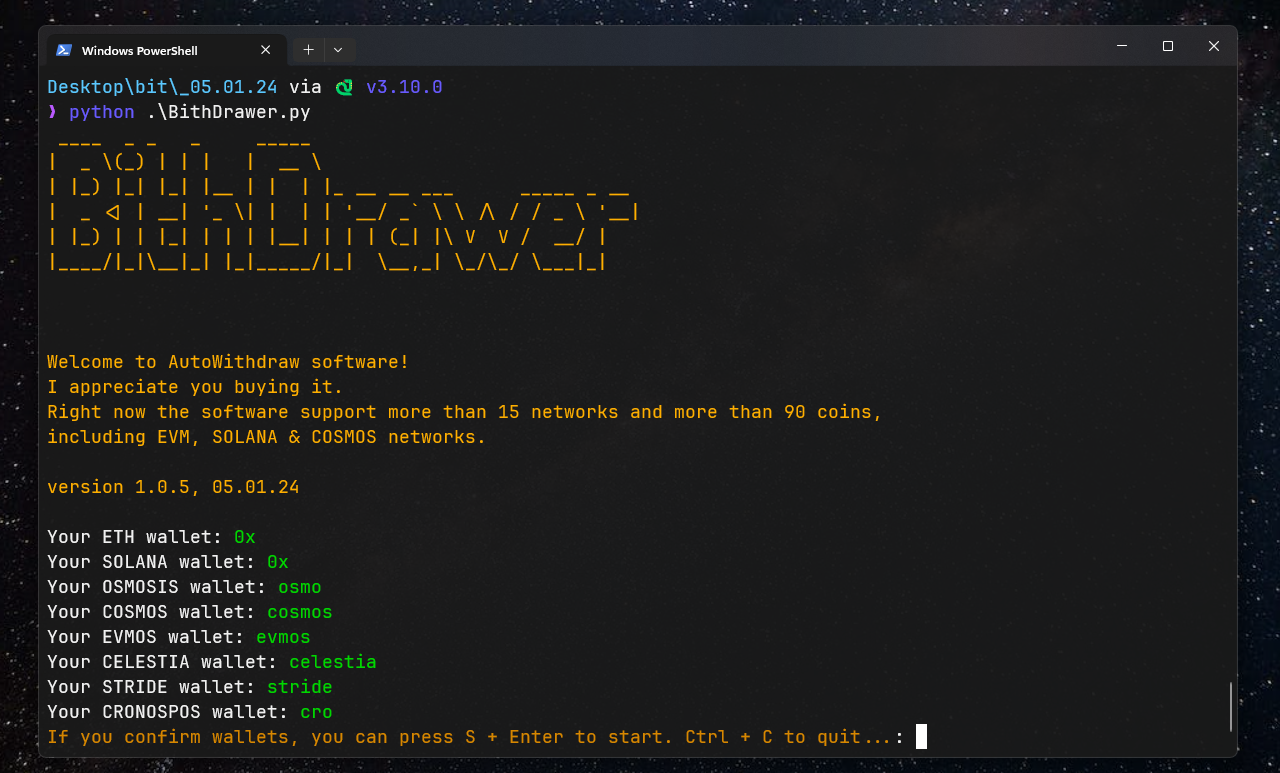1280x773 pixels.
Task: Click the OSMOSIS wallet osmo value
Action: [300, 587]
